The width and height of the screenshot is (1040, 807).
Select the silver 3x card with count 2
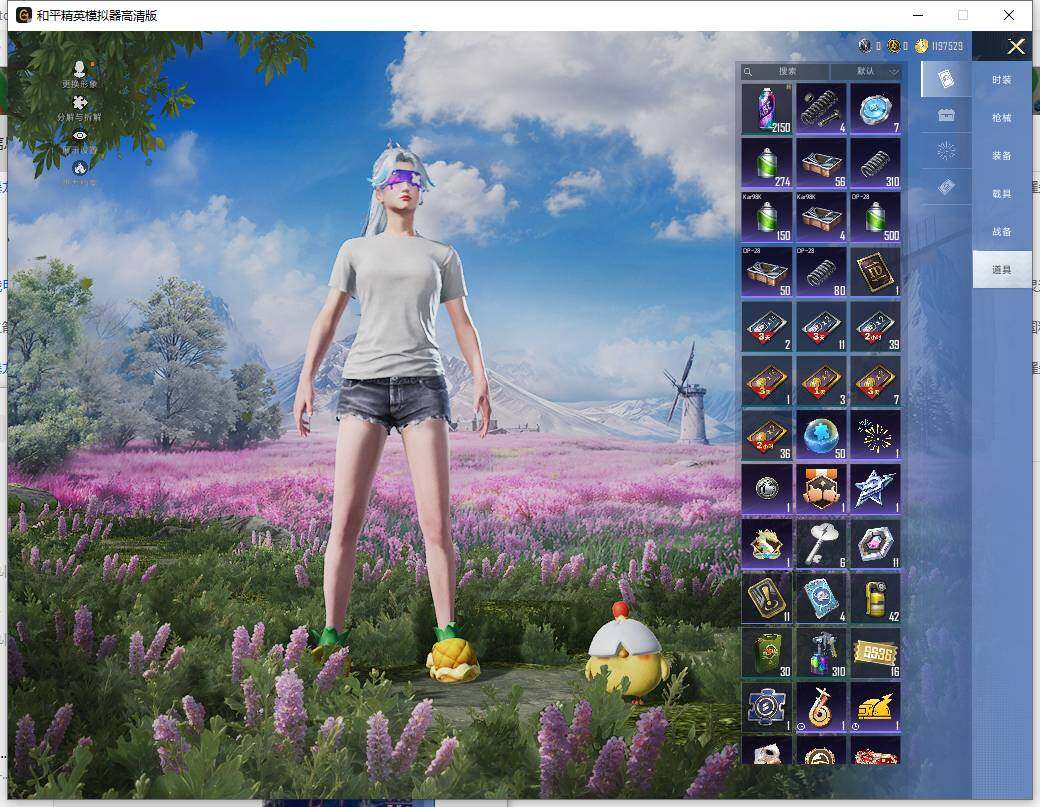pos(767,326)
